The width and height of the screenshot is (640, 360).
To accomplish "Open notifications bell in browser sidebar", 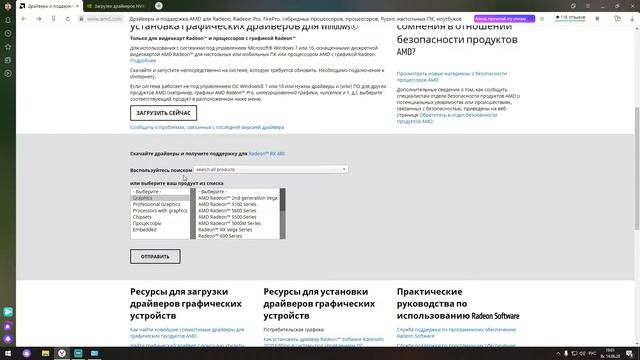I will click(8, 20).
